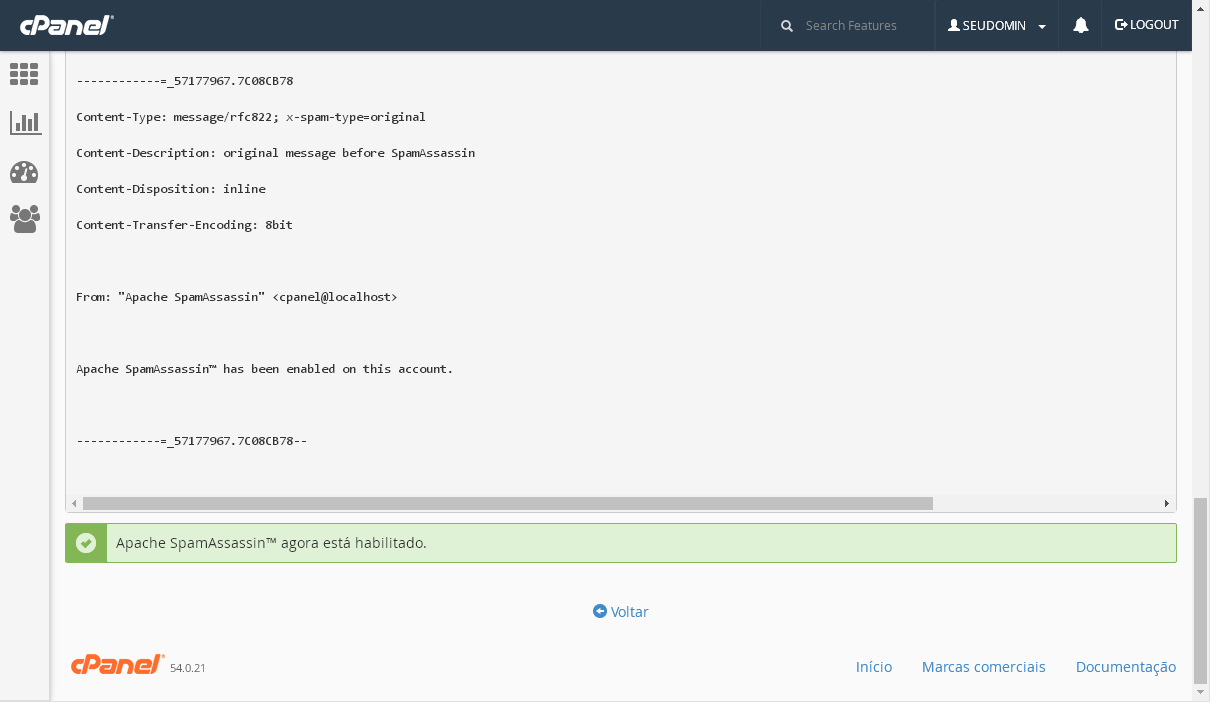Open the Início footer link

(x=873, y=667)
